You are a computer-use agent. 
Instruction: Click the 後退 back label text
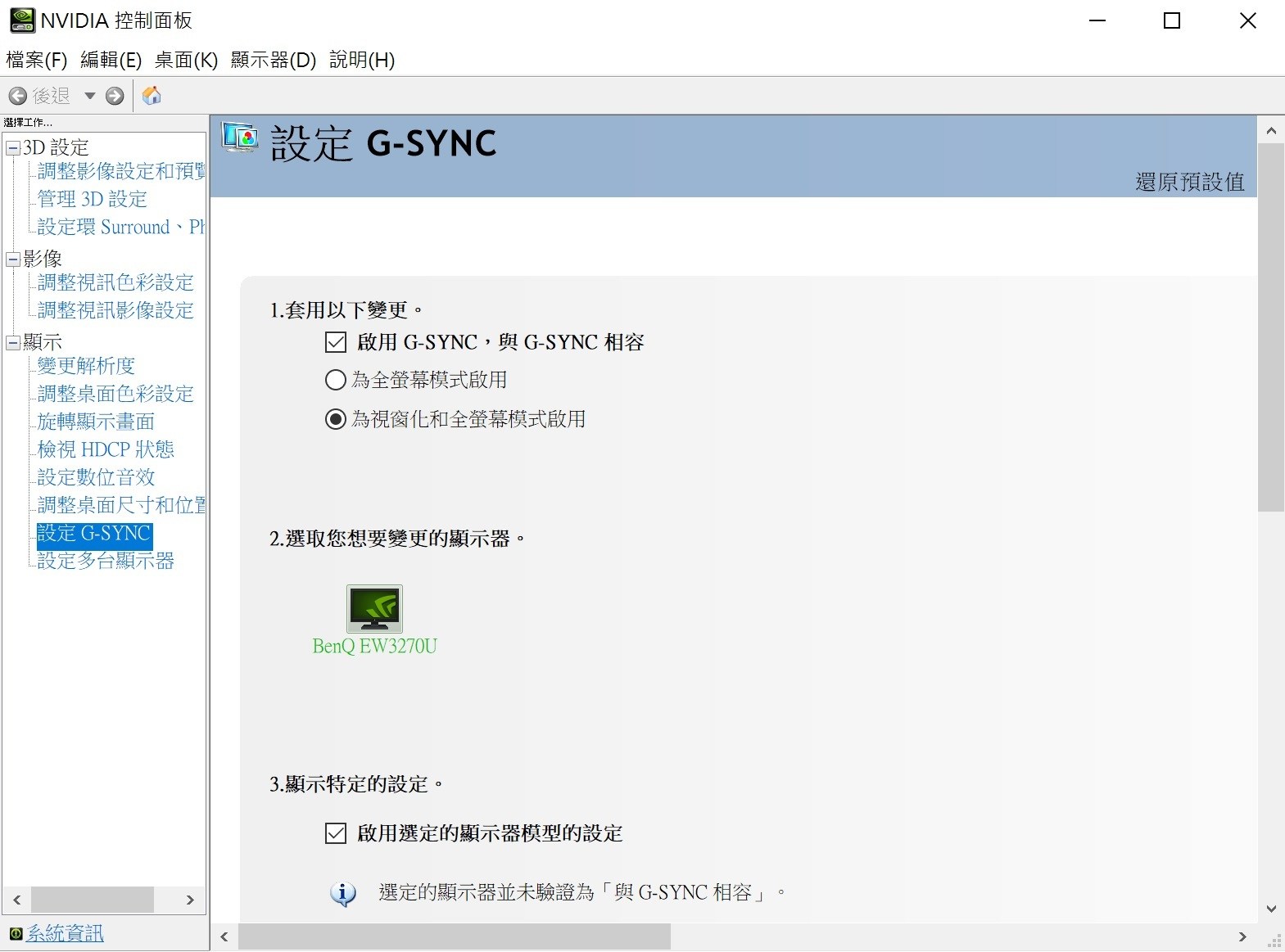(x=51, y=96)
